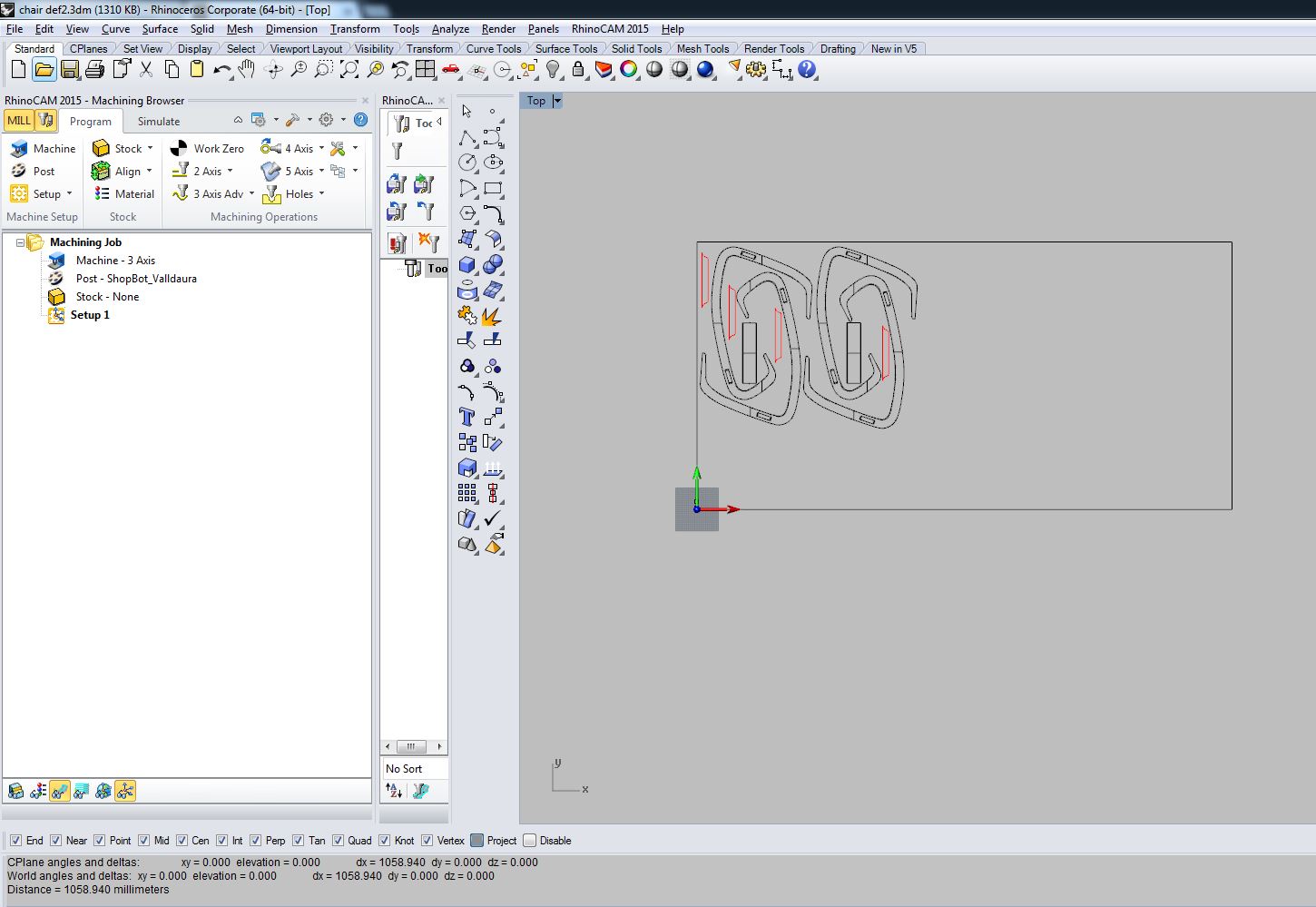Toggle the Int osnap checkbox

pyautogui.click(x=221, y=841)
